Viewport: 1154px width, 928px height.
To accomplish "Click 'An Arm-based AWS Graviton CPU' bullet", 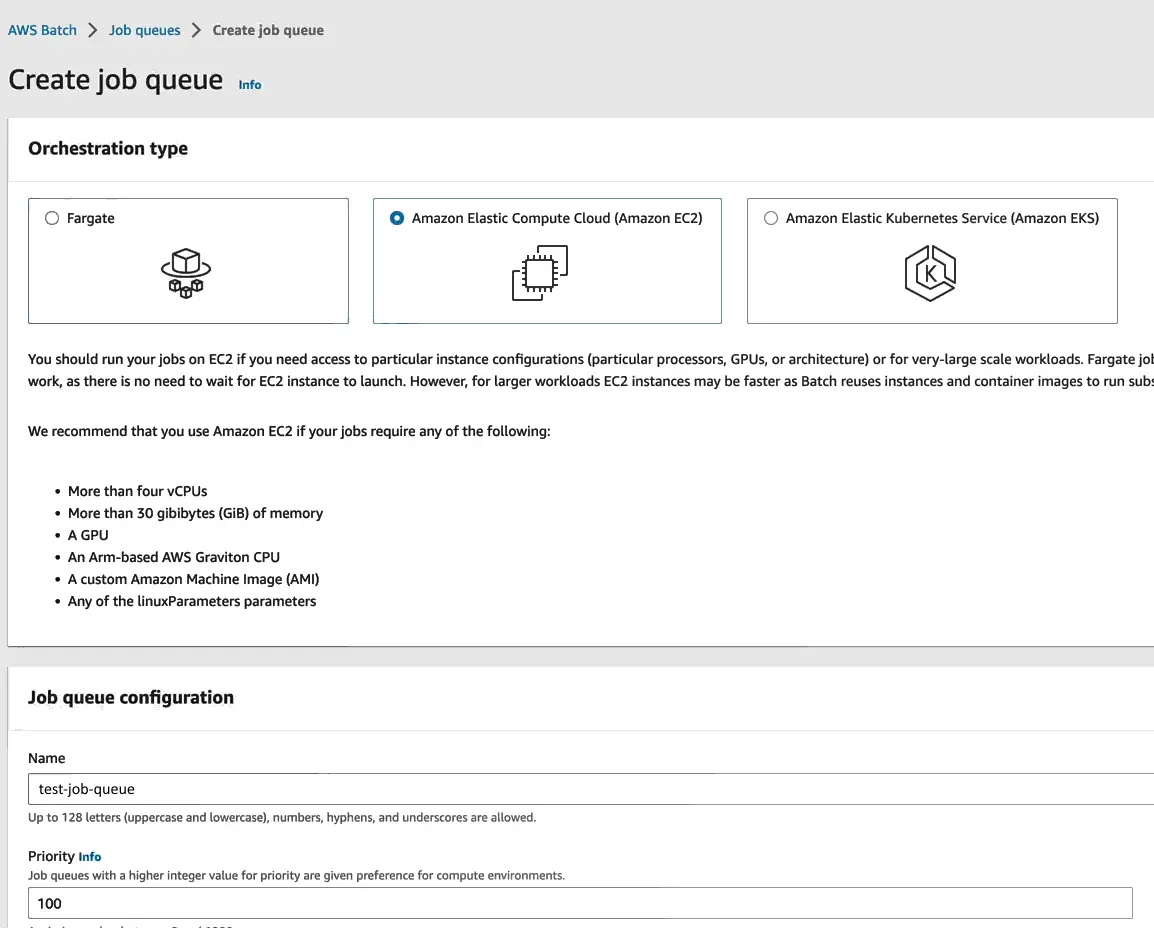I will pyautogui.click(x=174, y=557).
